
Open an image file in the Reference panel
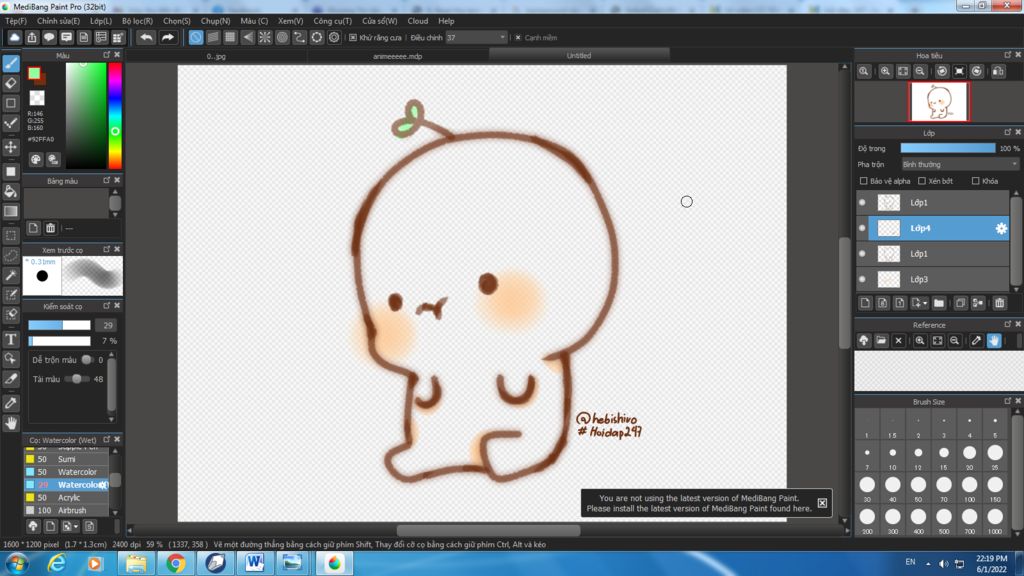[x=881, y=340]
